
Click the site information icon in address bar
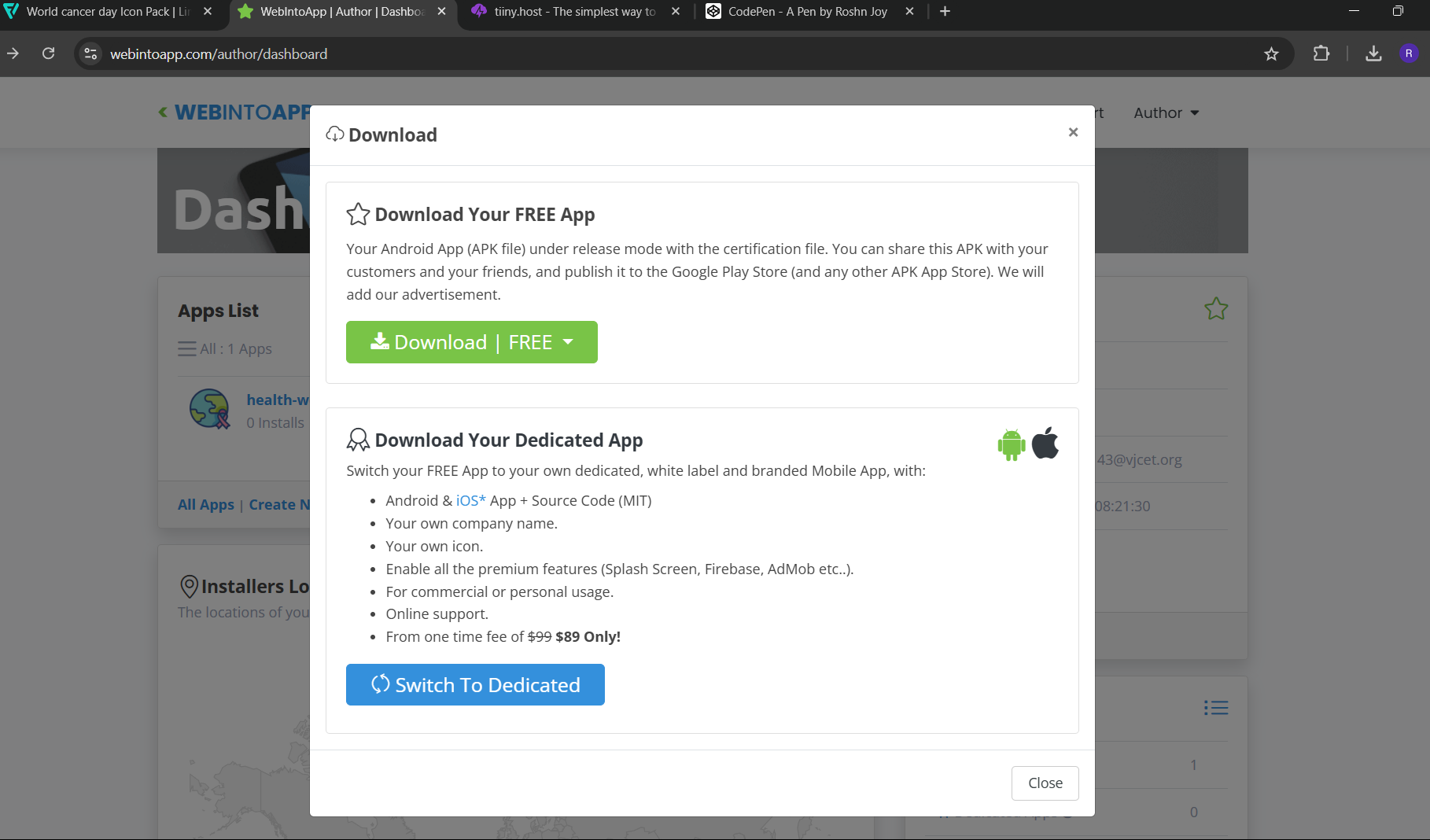click(91, 53)
